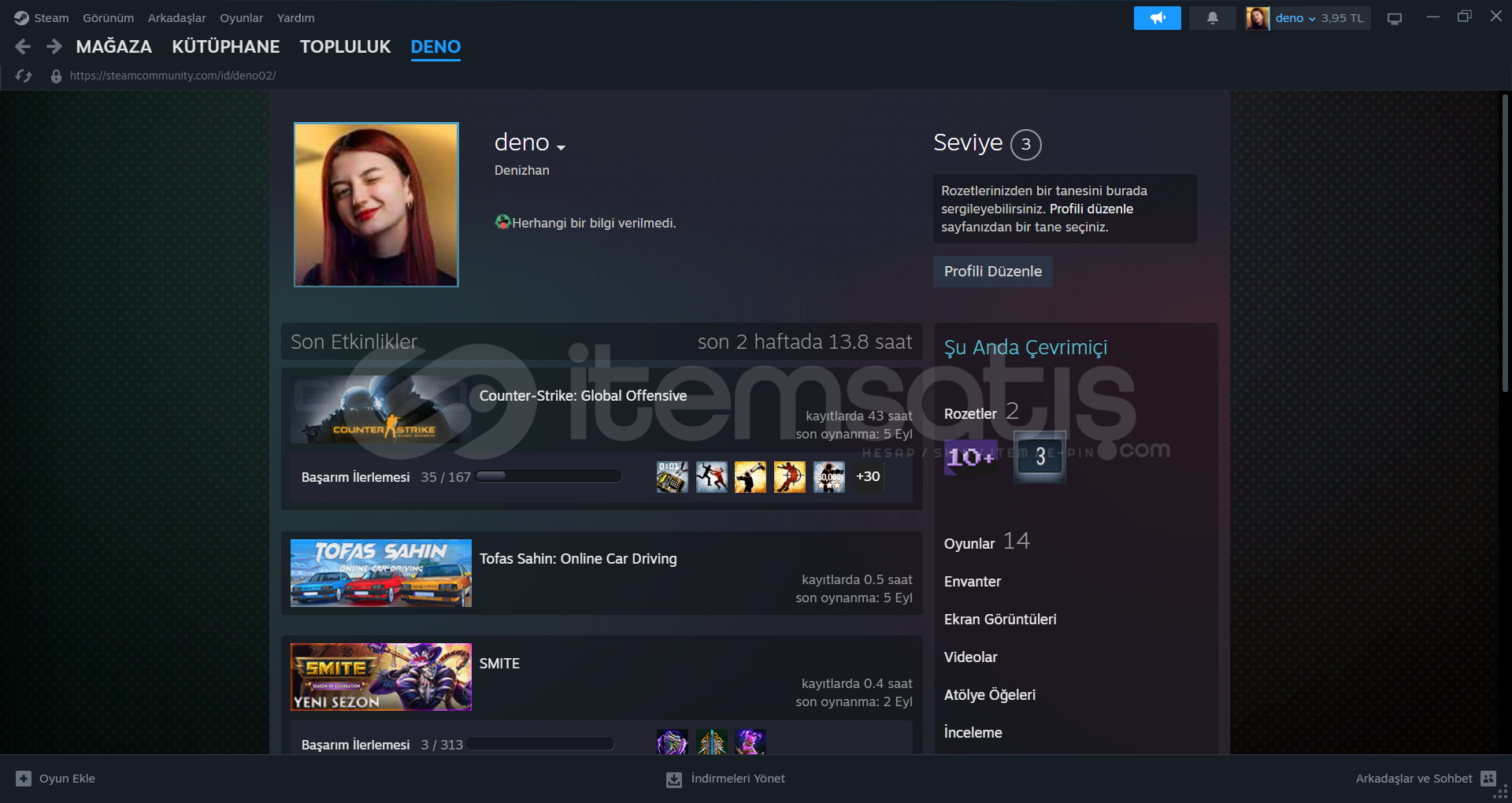The height and width of the screenshot is (803, 1512).
Task: Click the 3,95 TL wallet balance
Action: (x=1342, y=18)
